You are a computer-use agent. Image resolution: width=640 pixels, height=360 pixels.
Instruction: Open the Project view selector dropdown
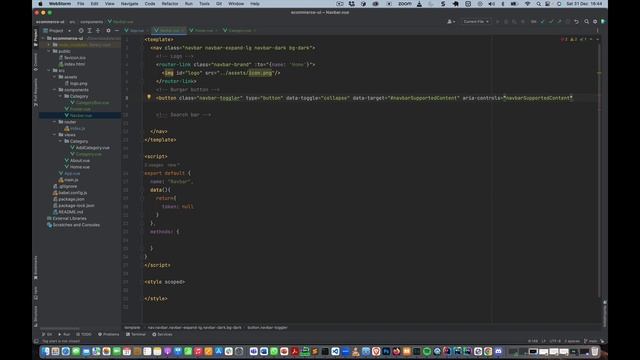point(57,31)
